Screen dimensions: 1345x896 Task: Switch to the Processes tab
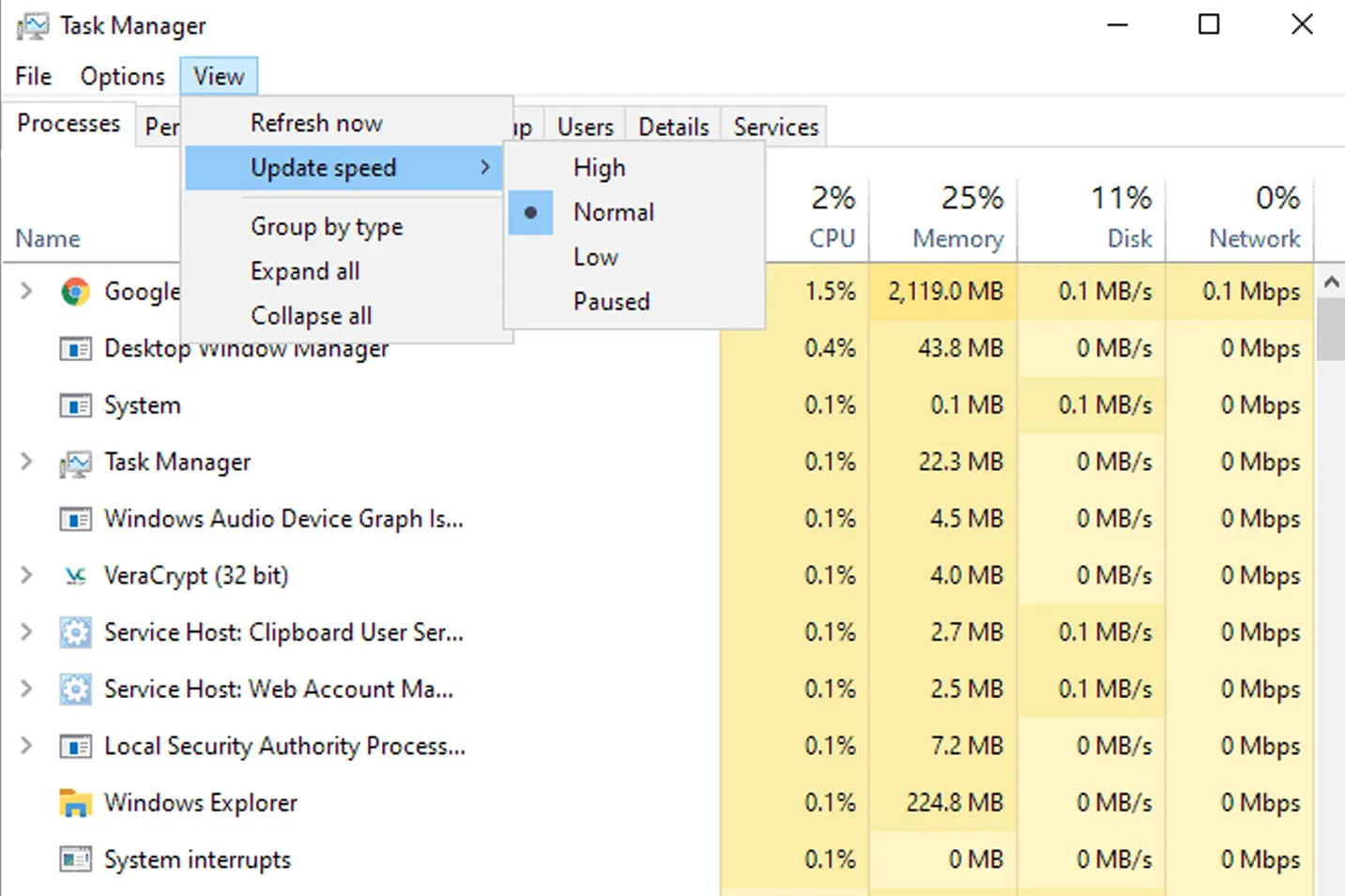tap(69, 124)
